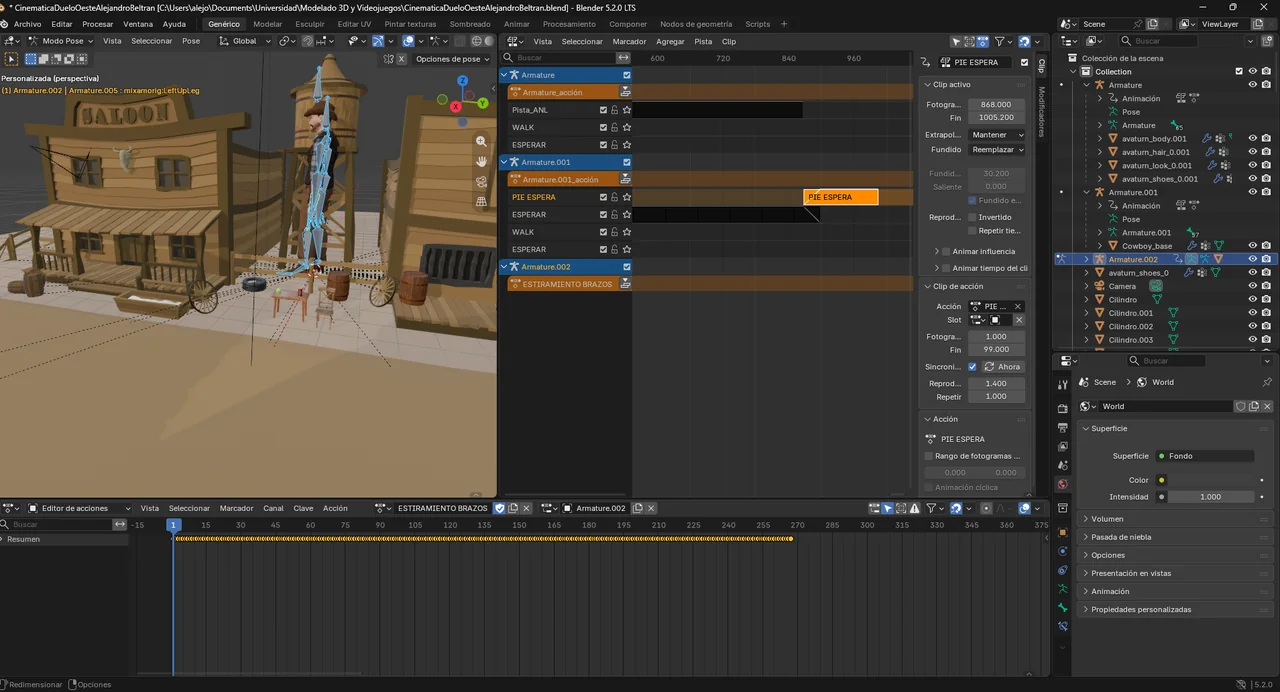1280x692 pixels.
Task: Open the World properties tab icon
Action: click(x=1062, y=484)
